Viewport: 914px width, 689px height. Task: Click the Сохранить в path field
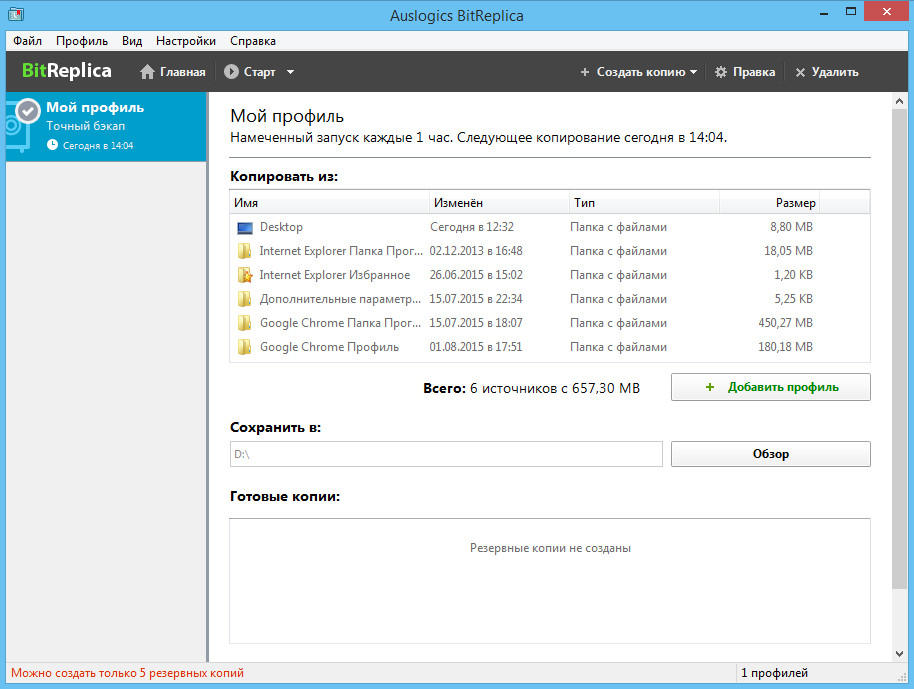click(446, 454)
